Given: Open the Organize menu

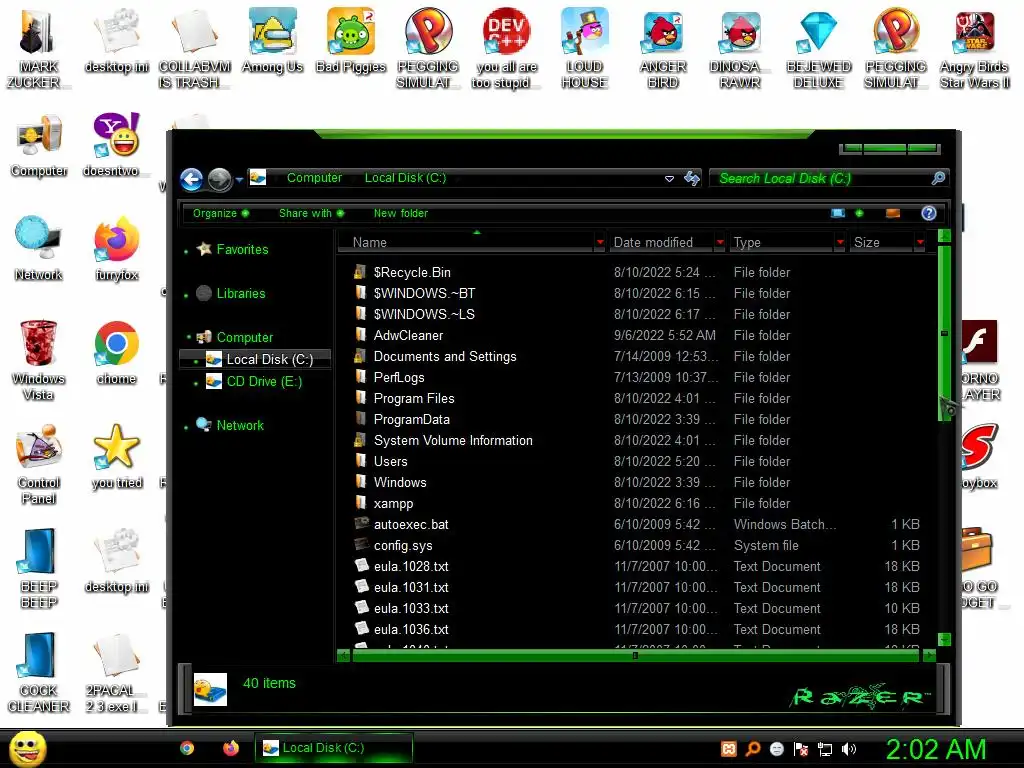Looking at the screenshot, I should pyautogui.click(x=221, y=214).
